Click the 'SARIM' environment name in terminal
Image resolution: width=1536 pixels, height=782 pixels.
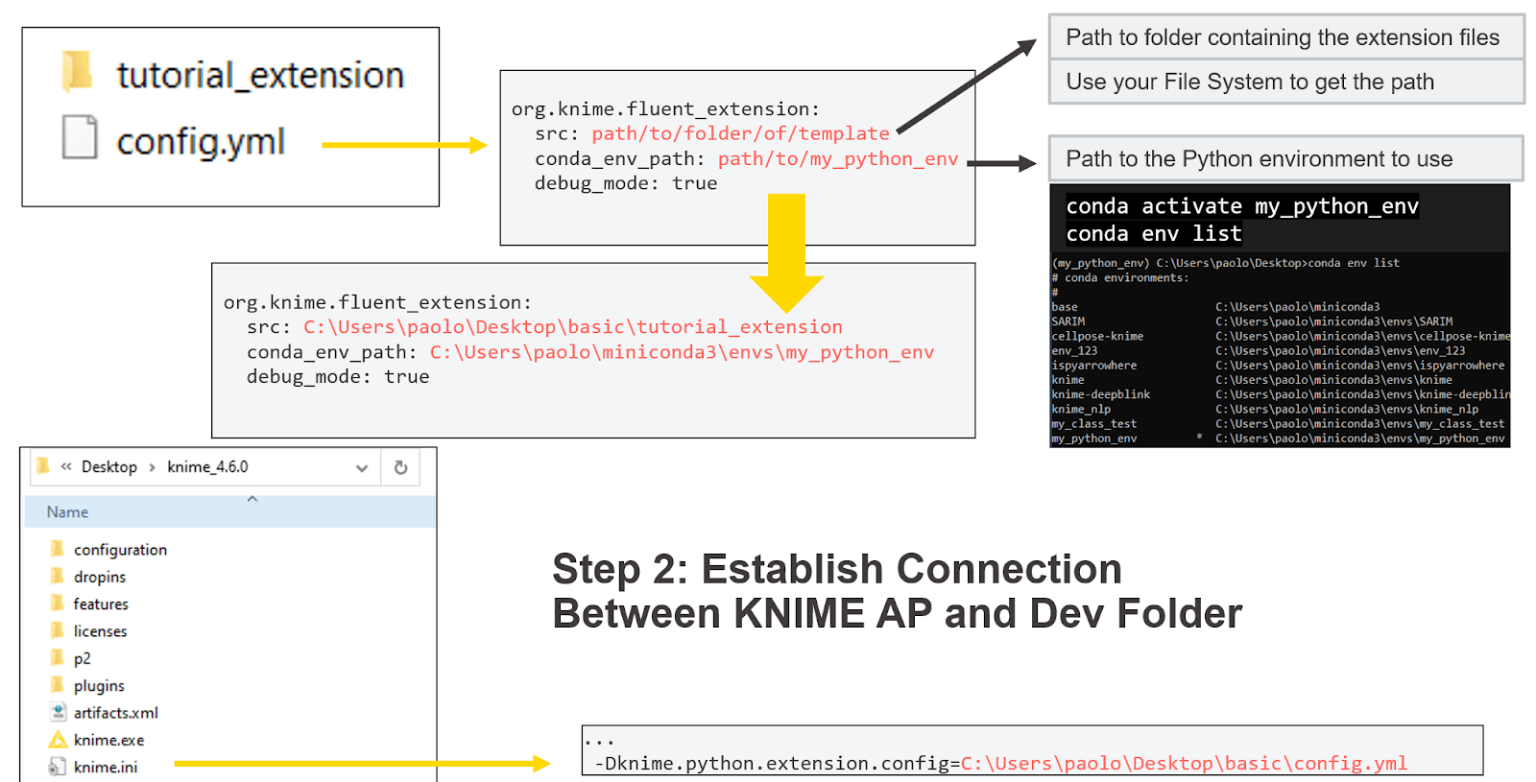(x=1068, y=321)
